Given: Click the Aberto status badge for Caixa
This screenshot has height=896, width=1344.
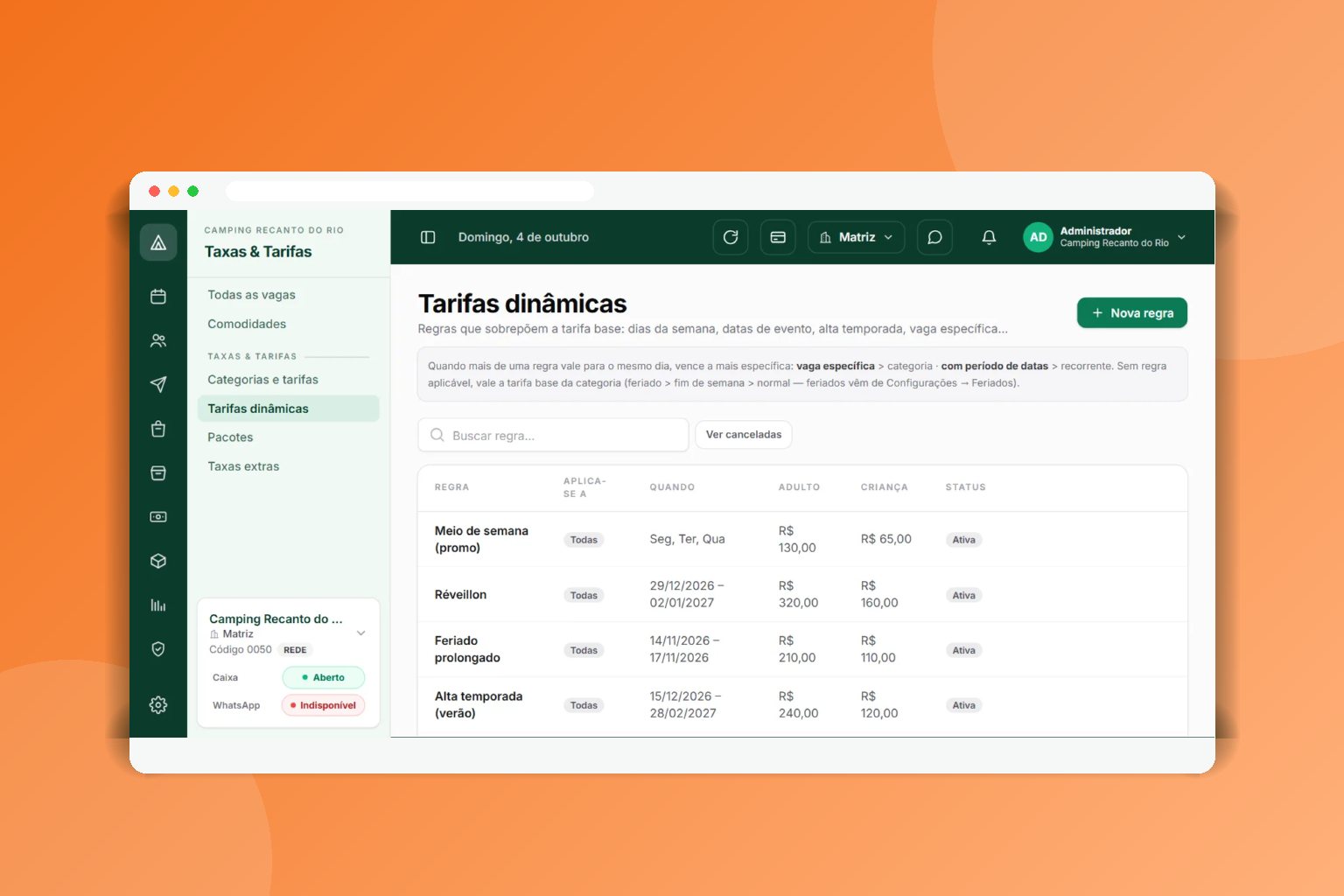Looking at the screenshot, I should coord(324,677).
